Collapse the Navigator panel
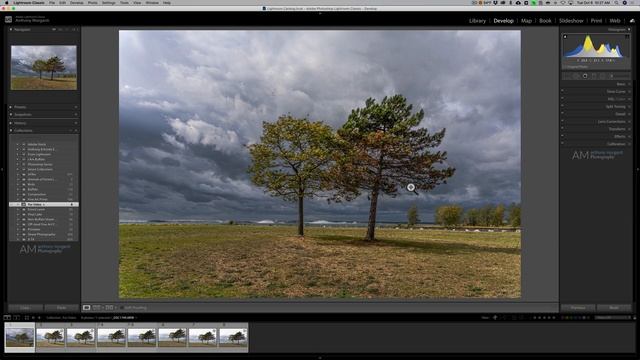The image size is (640, 360). pyautogui.click(x=11, y=29)
